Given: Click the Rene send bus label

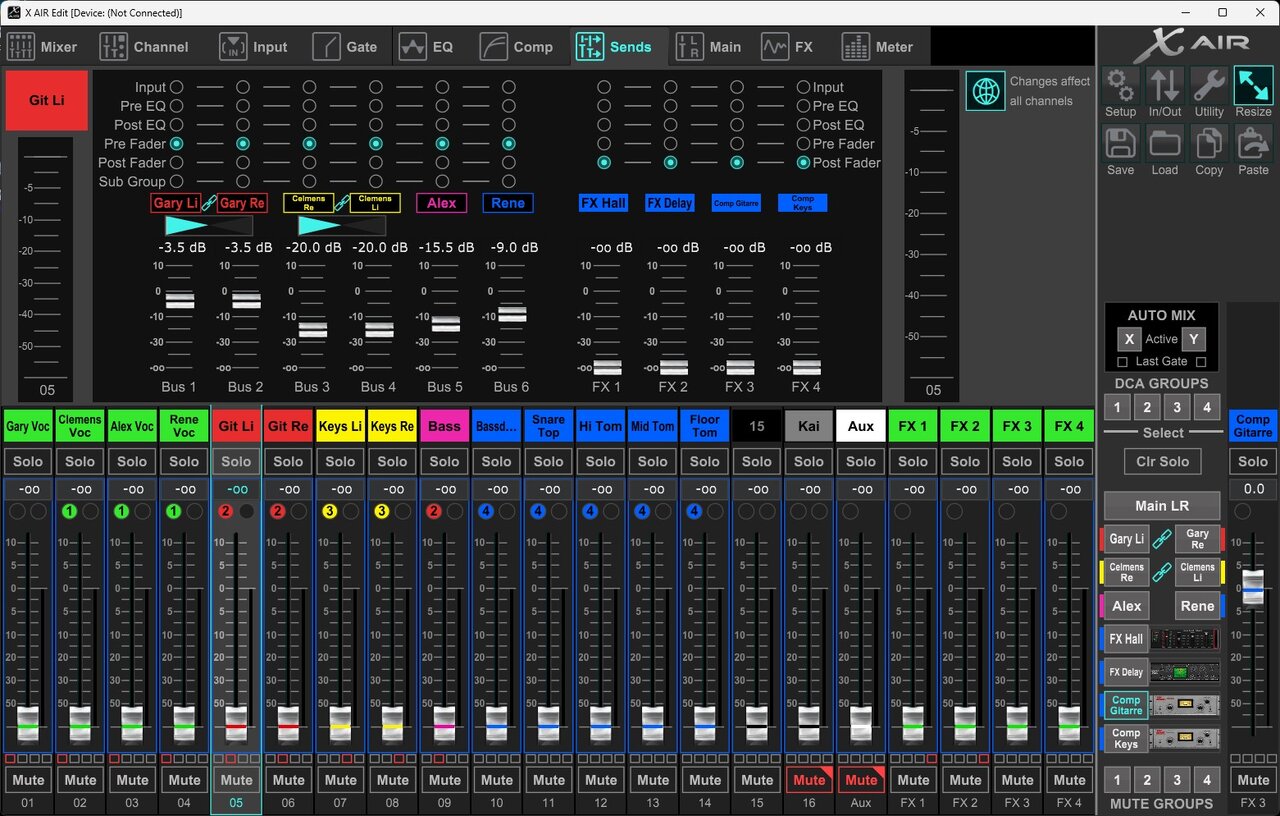Looking at the screenshot, I should click(x=508, y=203).
